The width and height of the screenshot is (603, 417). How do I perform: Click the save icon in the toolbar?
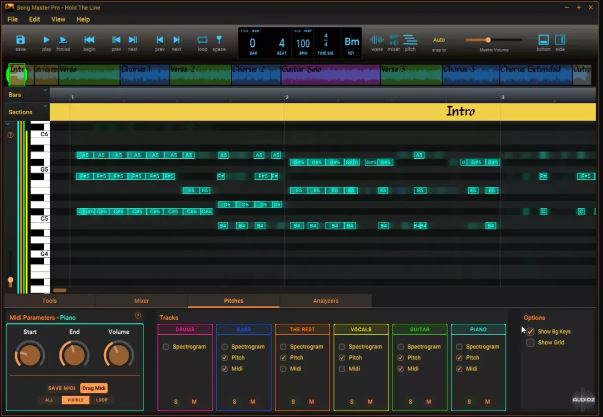[20, 40]
